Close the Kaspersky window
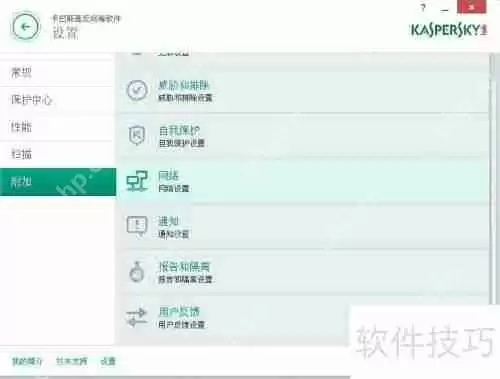The width and height of the screenshot is (500, 379). [472, 7]
